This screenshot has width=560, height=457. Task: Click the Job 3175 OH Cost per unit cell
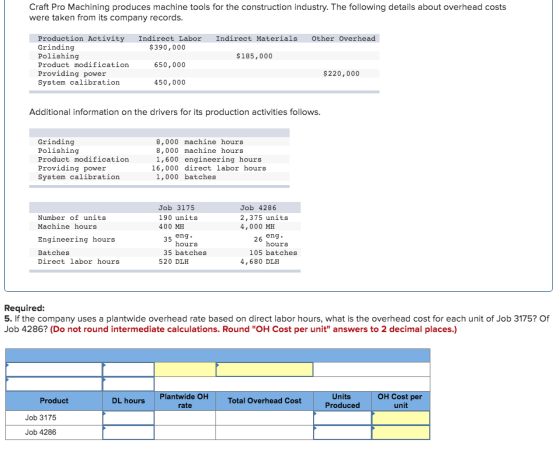tap(401, 418)
